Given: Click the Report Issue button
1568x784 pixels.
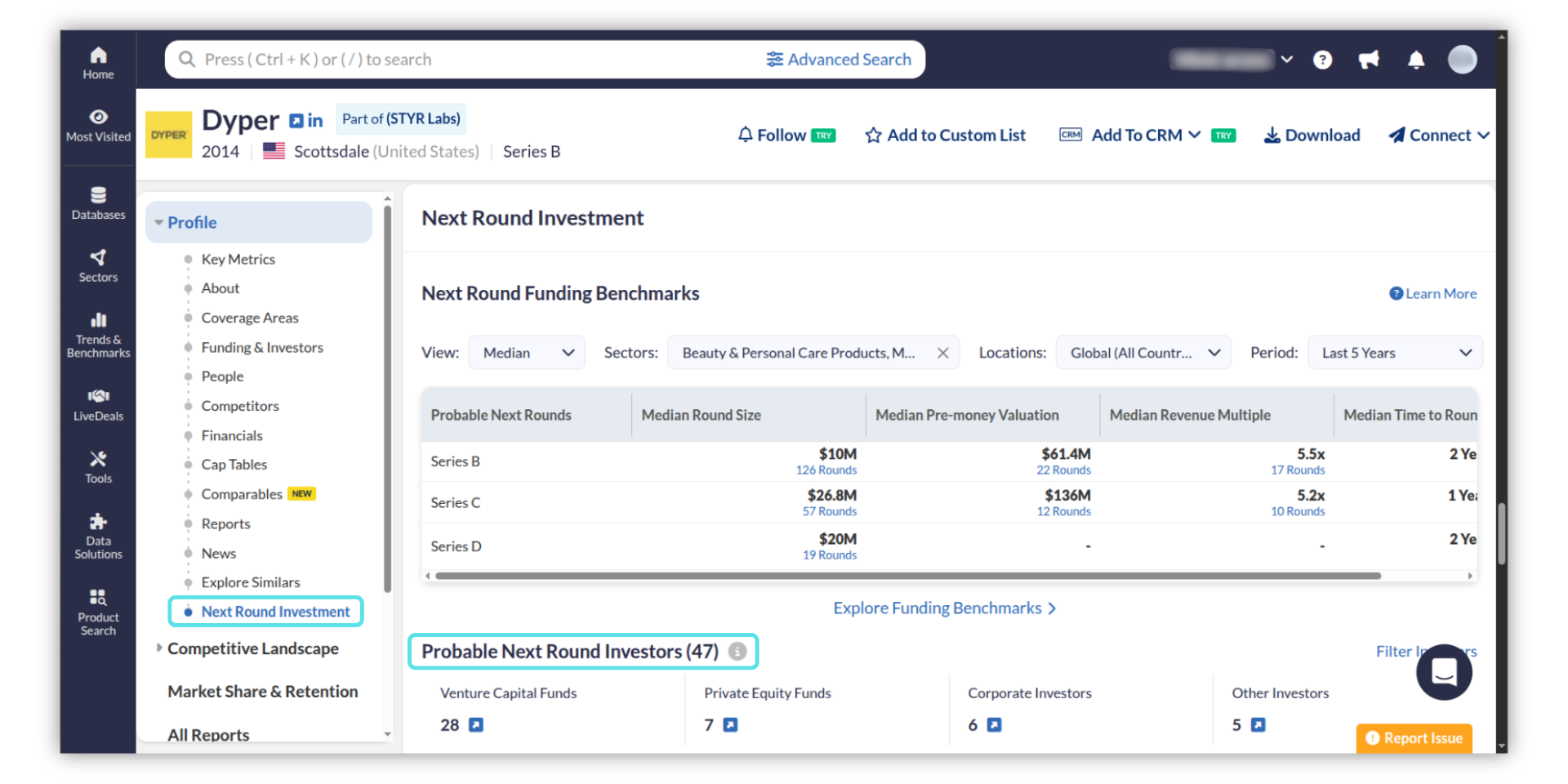Looking at the screenshot, I should pyautogui.click(x=1414, y=737).
